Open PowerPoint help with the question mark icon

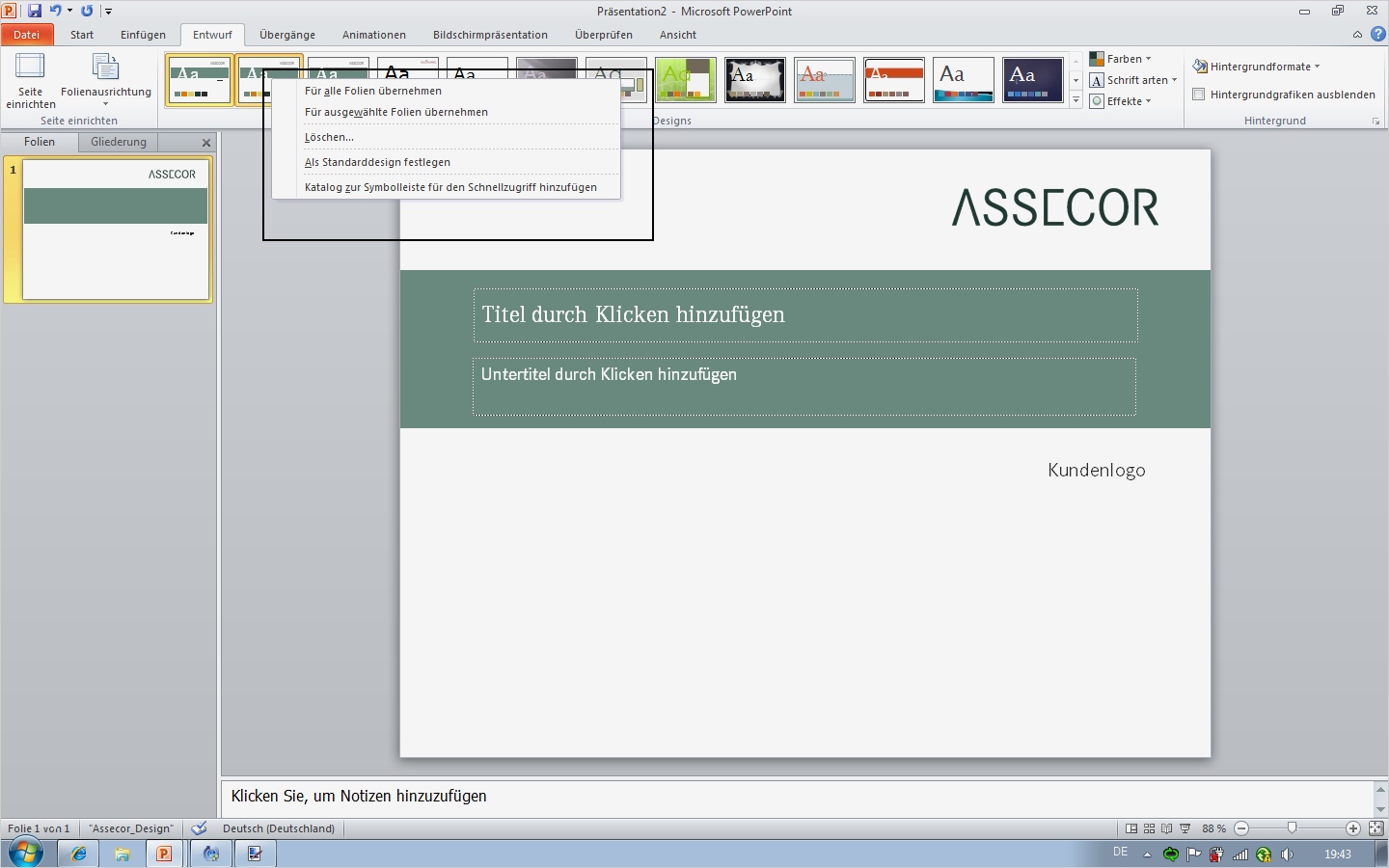(1378, 35)
